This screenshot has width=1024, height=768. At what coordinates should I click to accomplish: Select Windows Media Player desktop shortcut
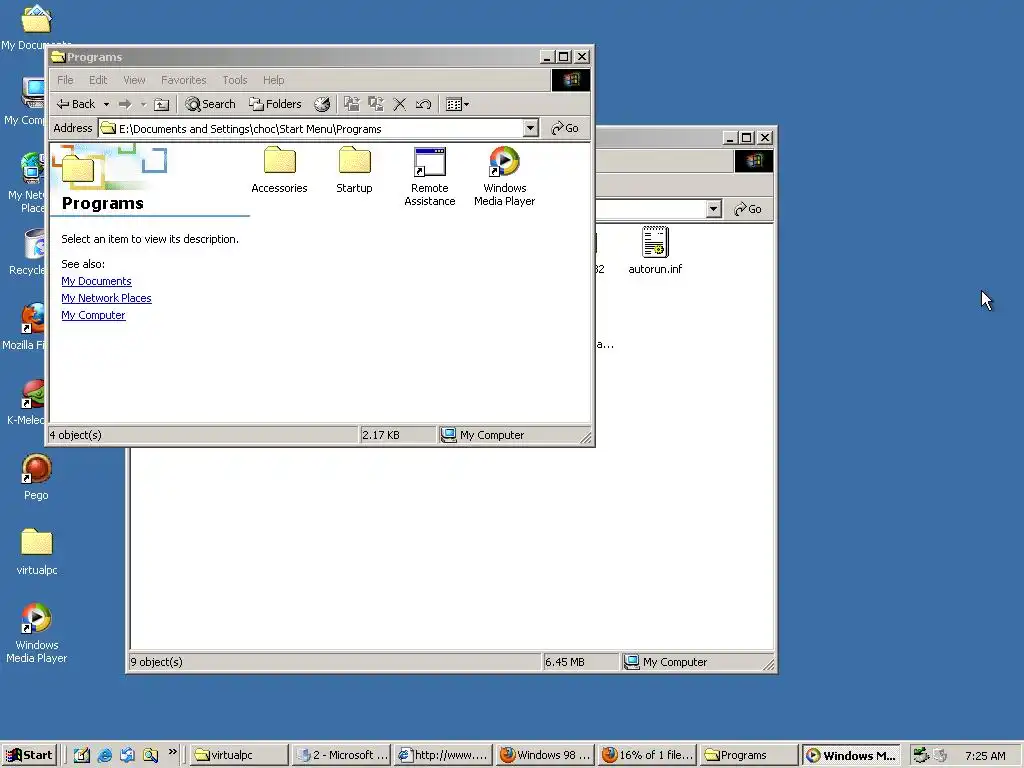click(37, 633)
